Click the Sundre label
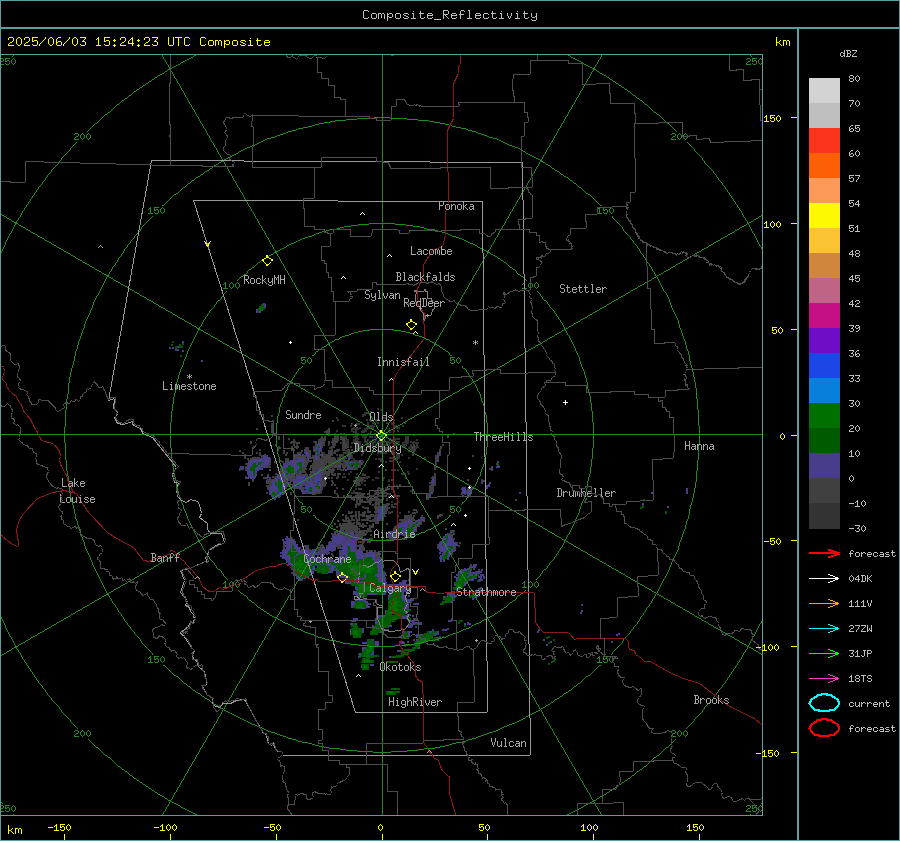 coord(303,414)
